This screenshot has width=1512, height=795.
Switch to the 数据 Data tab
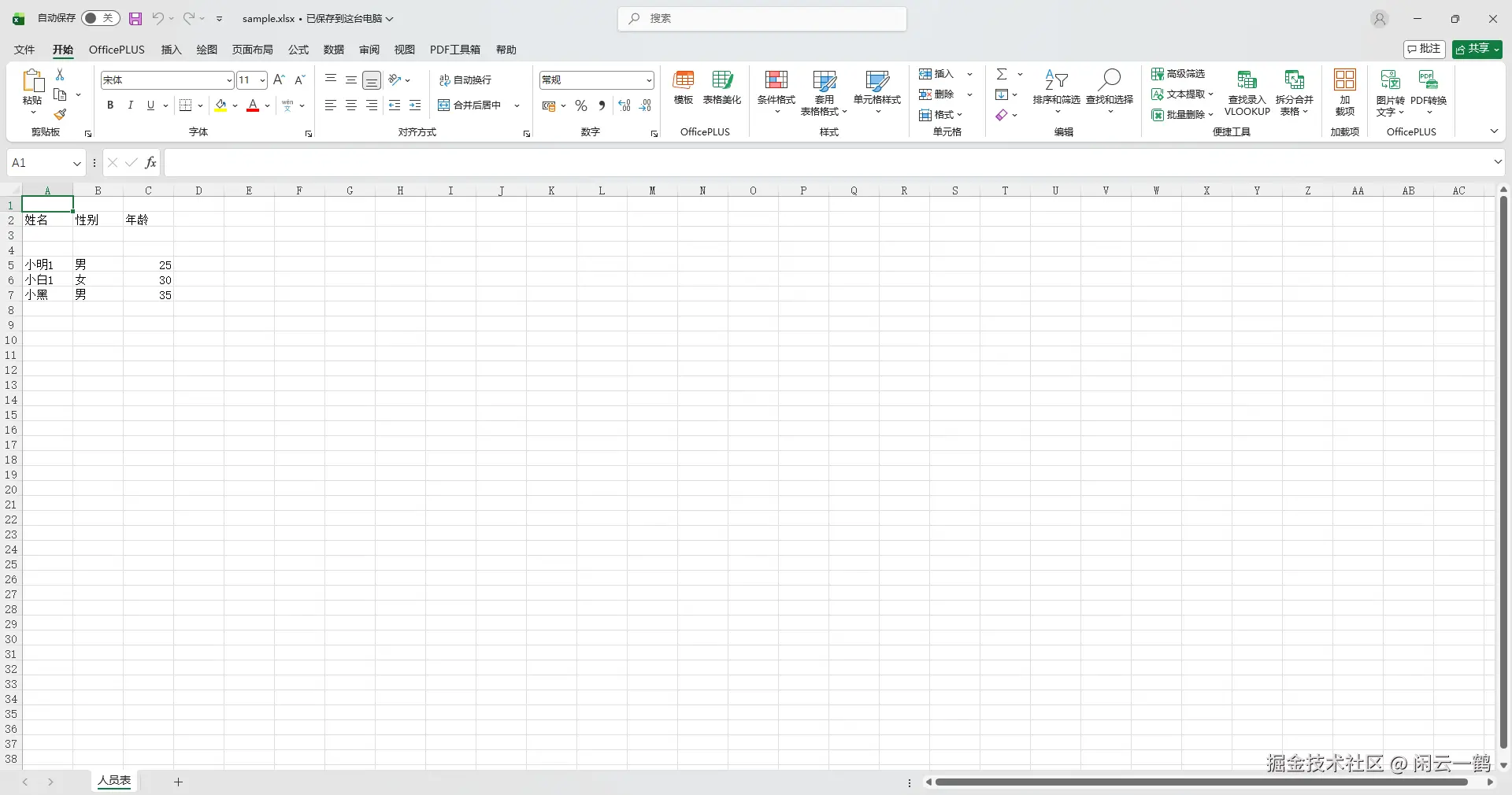pos(334,50)
